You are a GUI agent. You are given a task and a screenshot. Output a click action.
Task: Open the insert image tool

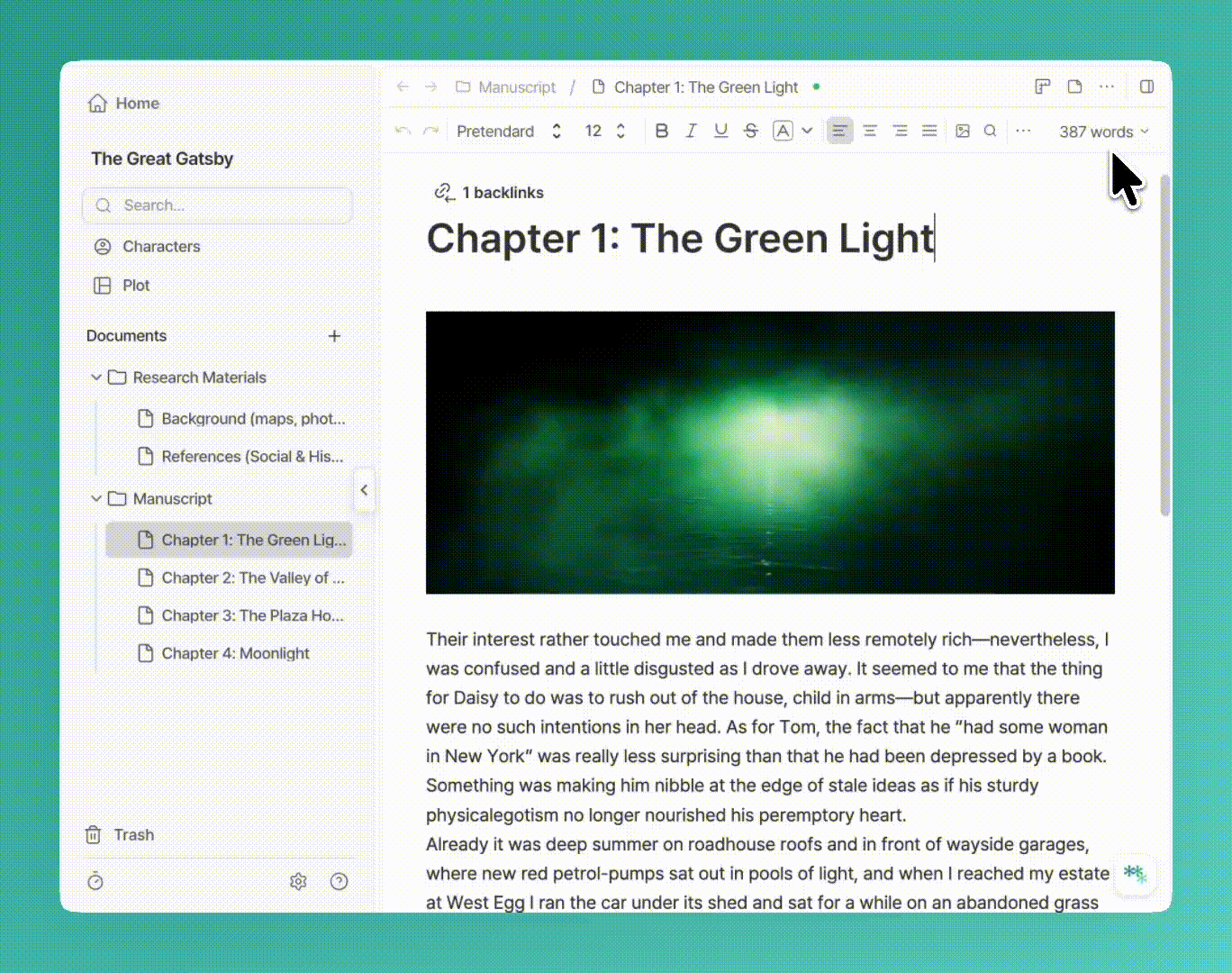pos(963,131)
